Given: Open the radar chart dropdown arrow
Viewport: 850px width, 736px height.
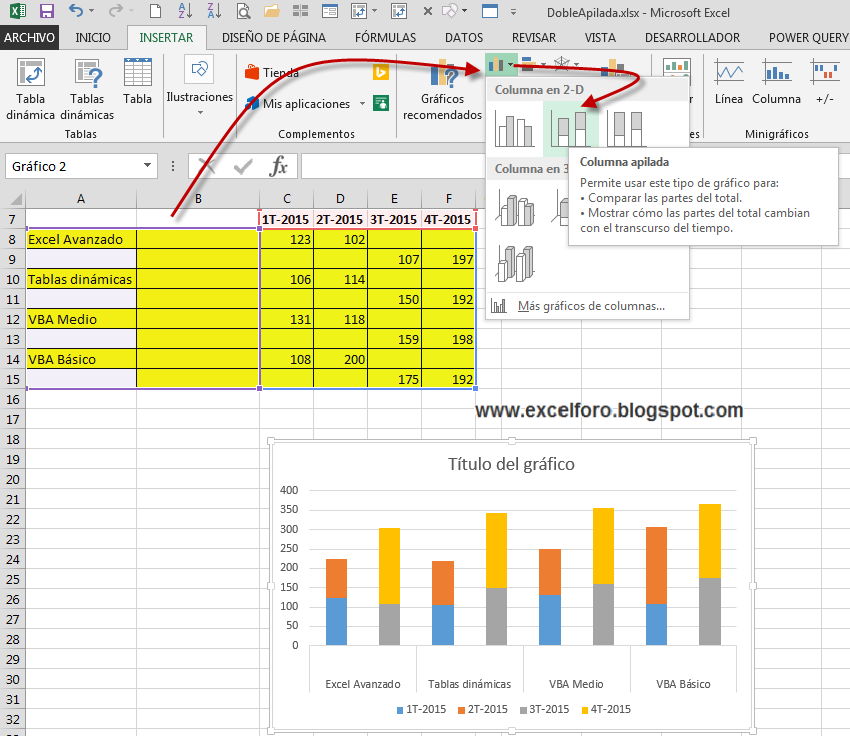Looking at the screenshot, I should [x=576, y=65].
